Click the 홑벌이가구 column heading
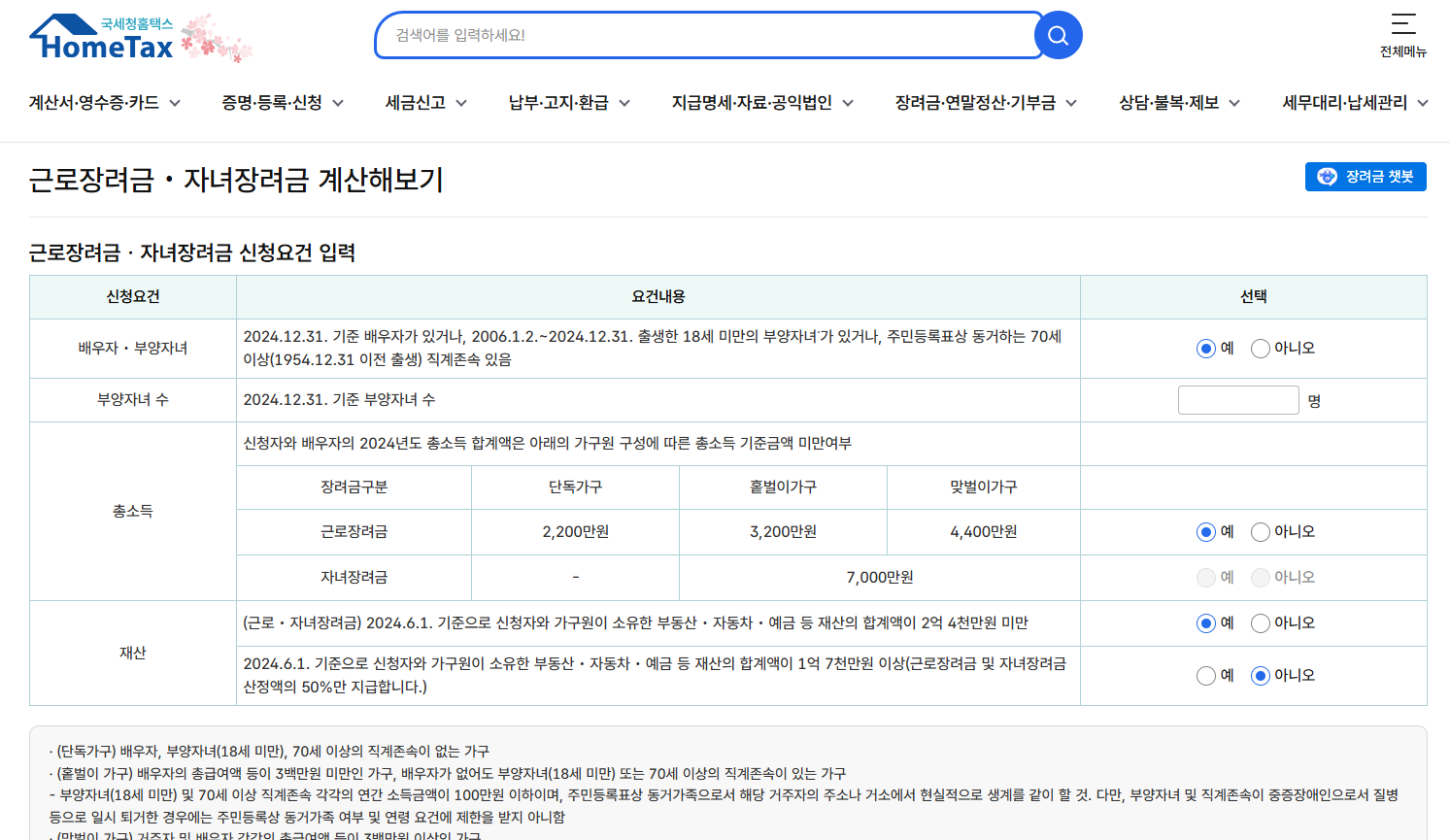The height and width of the screenshot is (840, 1450). (x=784, y=487)
